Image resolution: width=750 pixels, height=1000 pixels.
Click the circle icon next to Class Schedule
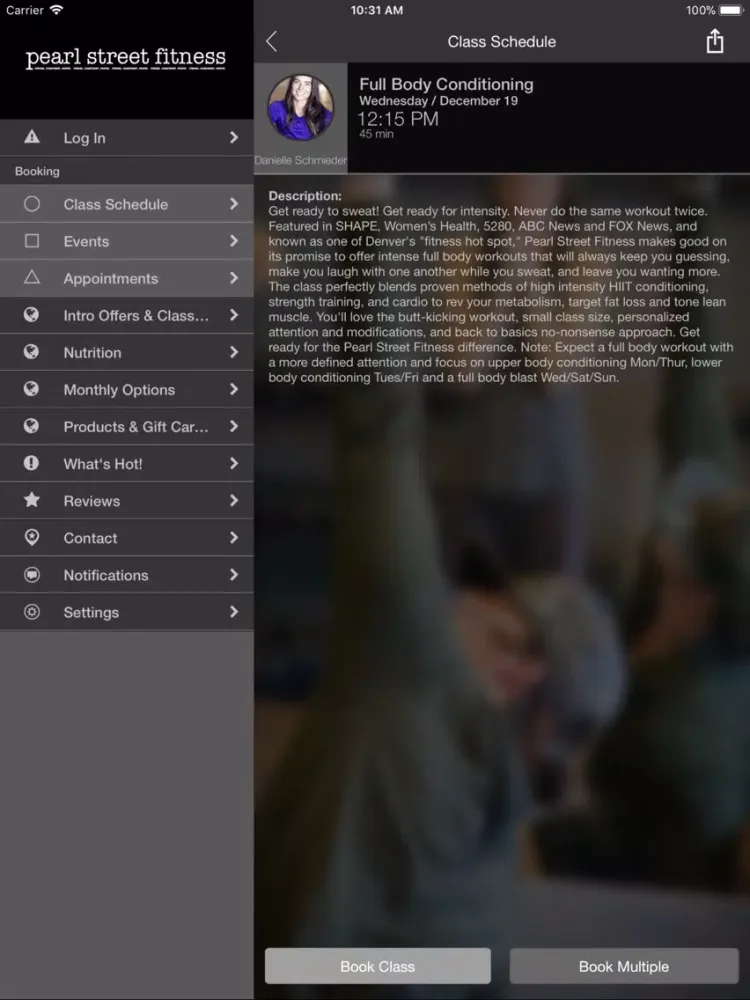click(31, 204)
